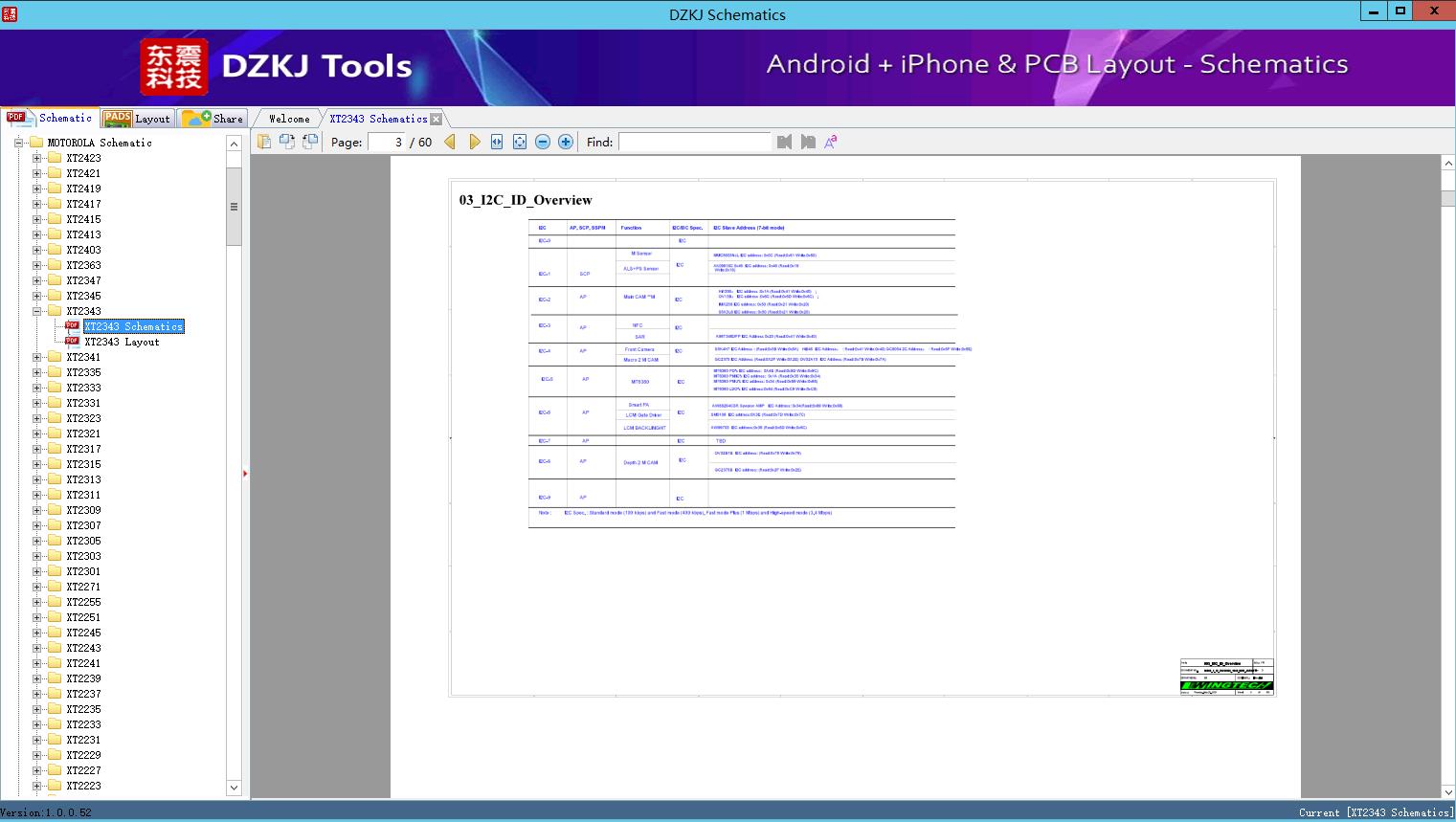The image size is (1456, 822).
Task: Select the XT2345 tree folder
Action: coord(83,296)
